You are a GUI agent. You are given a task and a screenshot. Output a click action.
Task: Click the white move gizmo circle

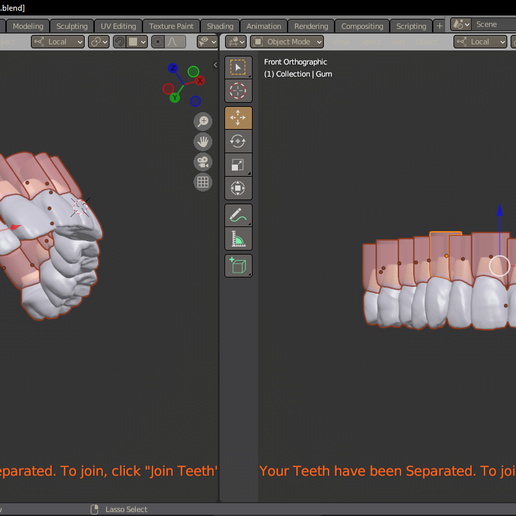[499, 266]
